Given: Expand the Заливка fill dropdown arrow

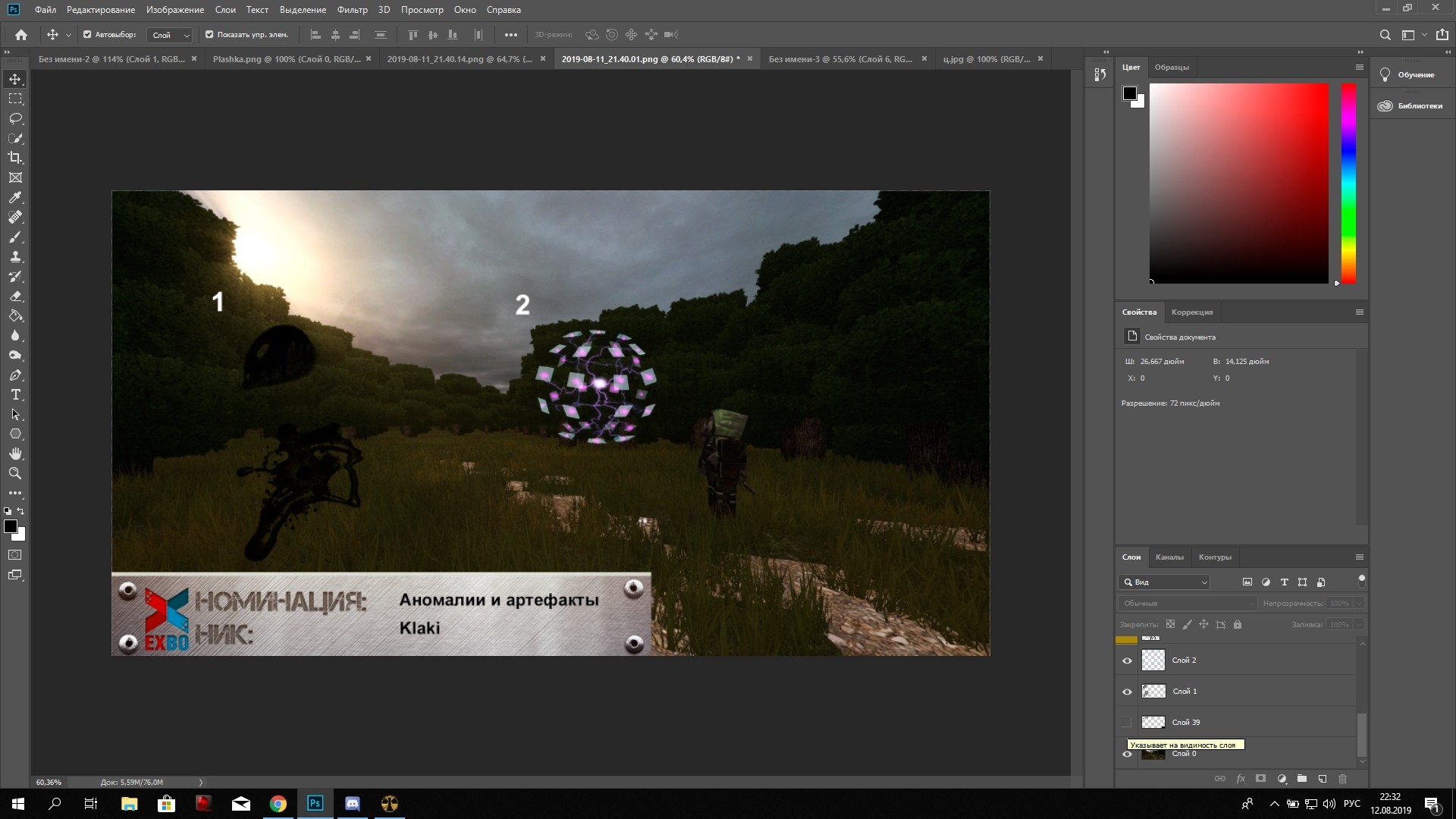Looking at the screenshot, I should coord(1358,625).
